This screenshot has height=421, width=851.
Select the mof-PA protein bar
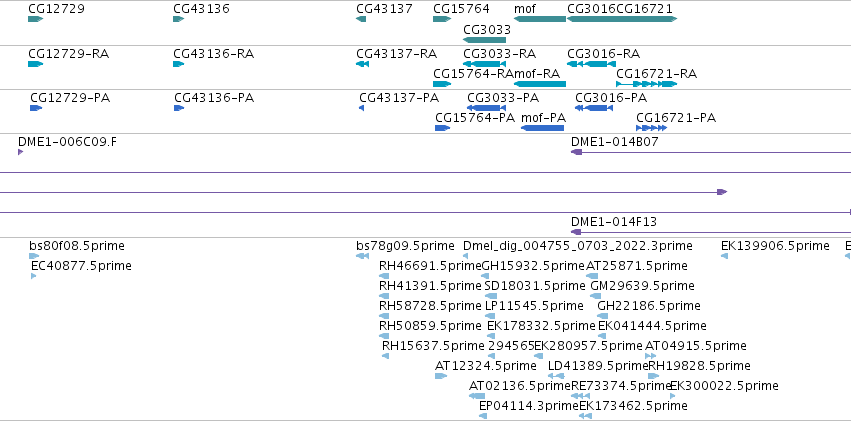click(542, 128)
